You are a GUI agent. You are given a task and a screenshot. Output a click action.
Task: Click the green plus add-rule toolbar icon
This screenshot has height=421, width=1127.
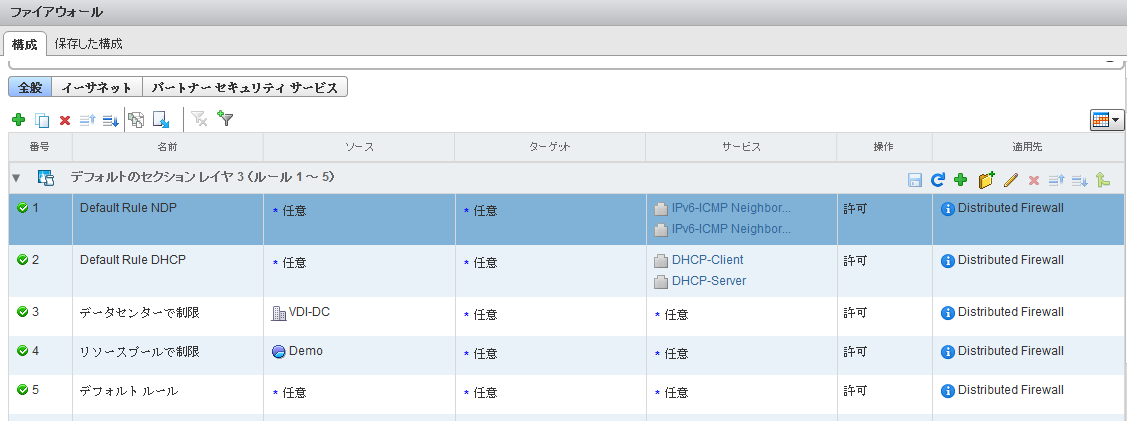18,120
